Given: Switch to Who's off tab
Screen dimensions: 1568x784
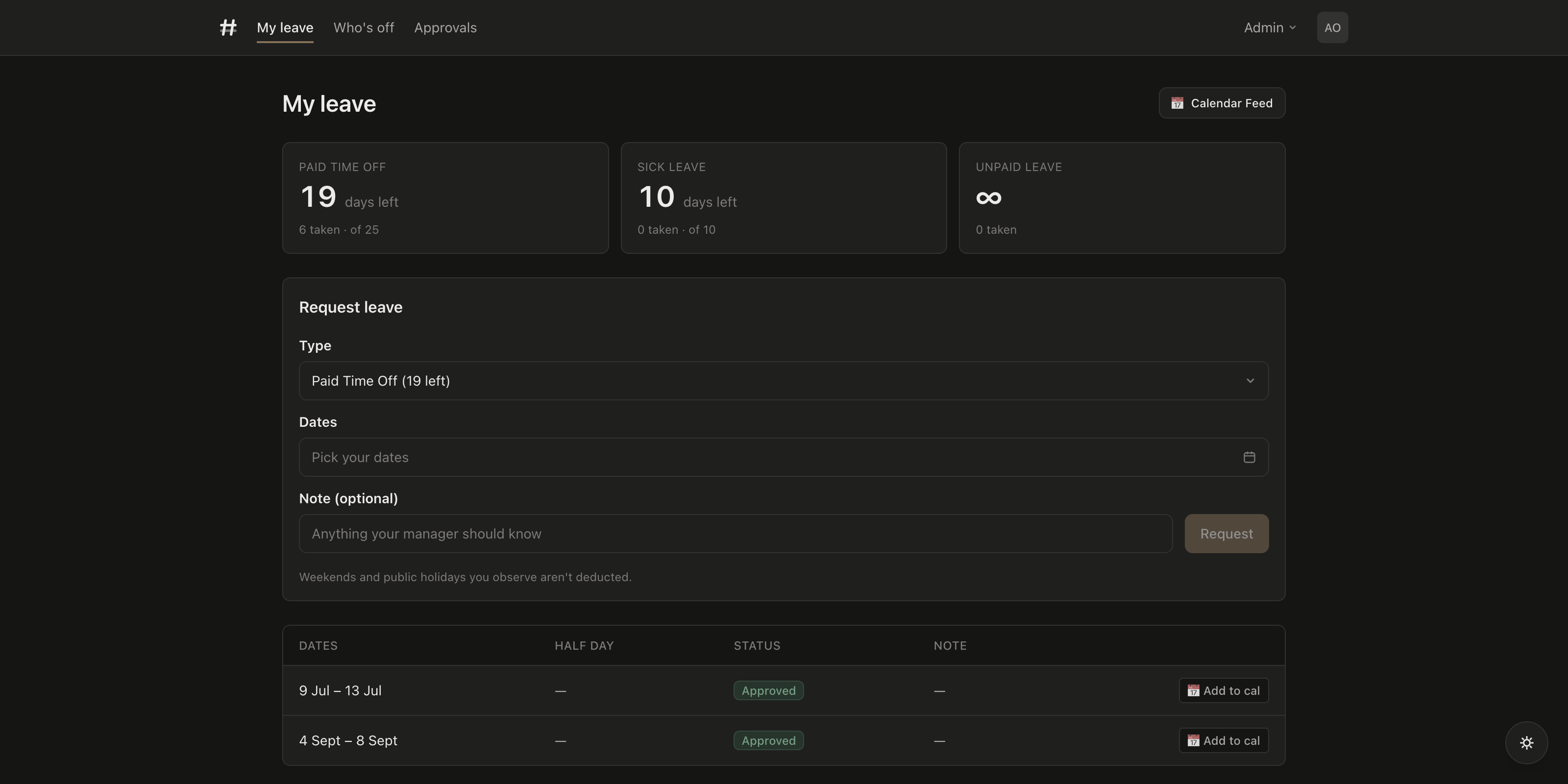Looking at the screenshot, I should (364, 27).
